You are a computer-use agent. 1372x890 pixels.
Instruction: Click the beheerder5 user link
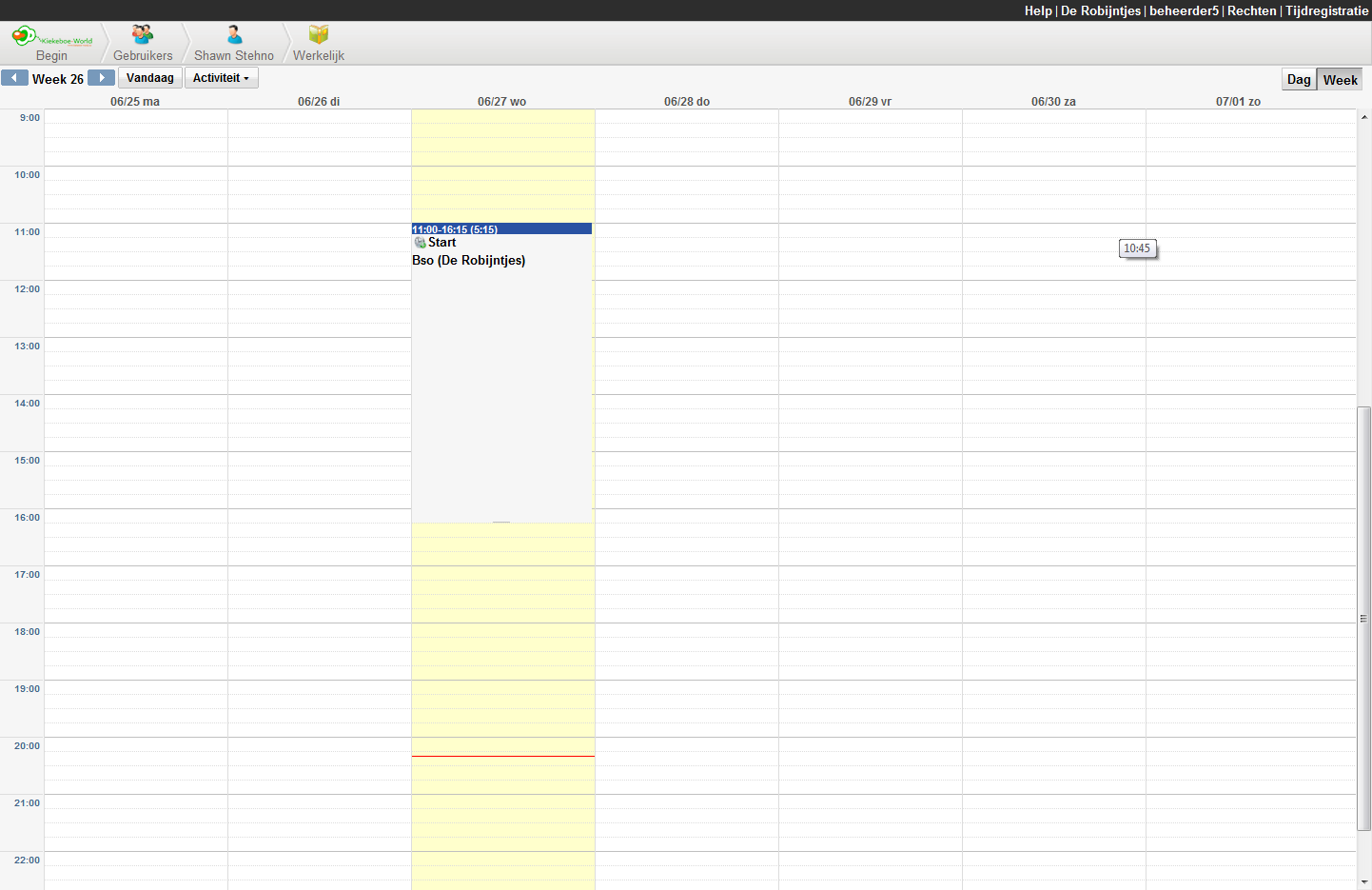coord(1184,10)
